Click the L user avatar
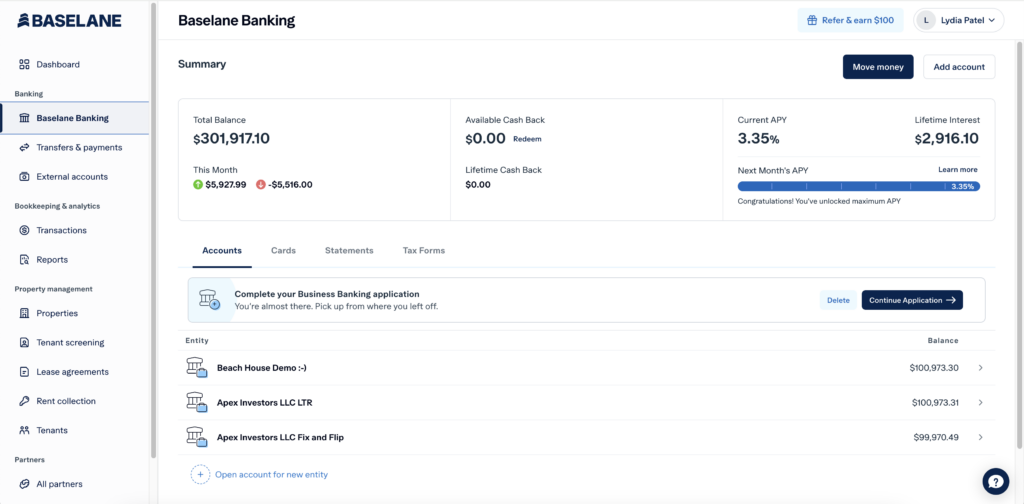 (x=925, y=20)
